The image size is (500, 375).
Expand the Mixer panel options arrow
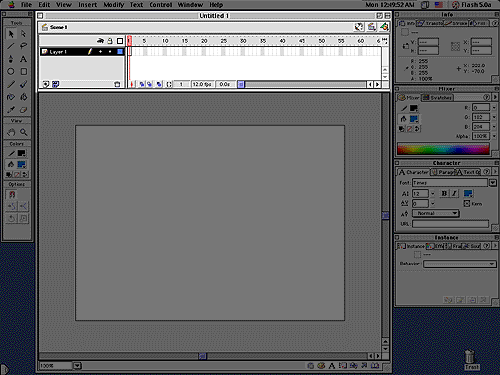tap(495, 97)
